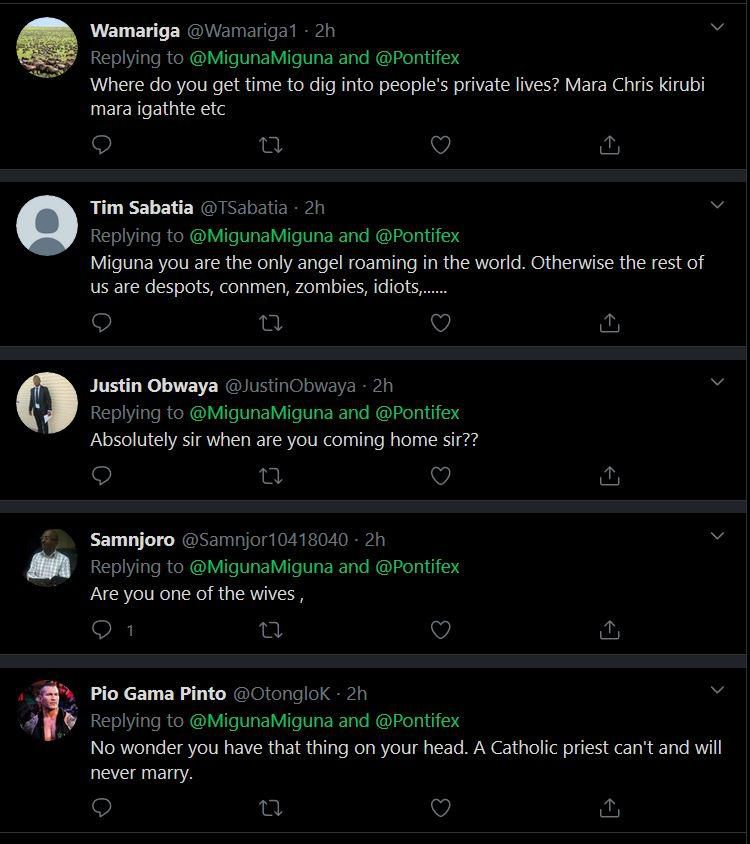
Task: Open more options on Wamariga's tweet
Action: click(717, 27)
